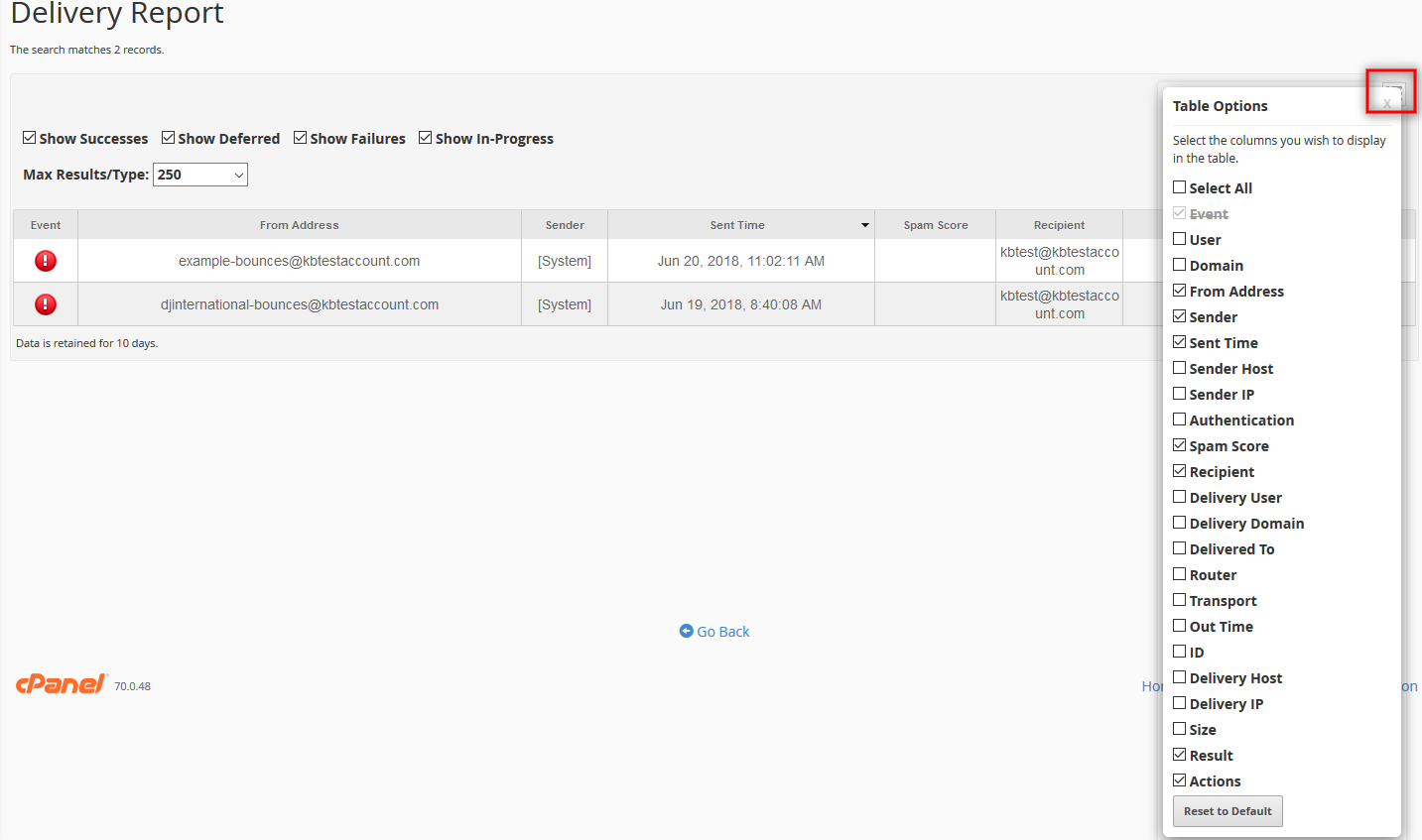Click the Reset to Default button
Viewport: 1422px width, 840px height.
pos(1228,811)
